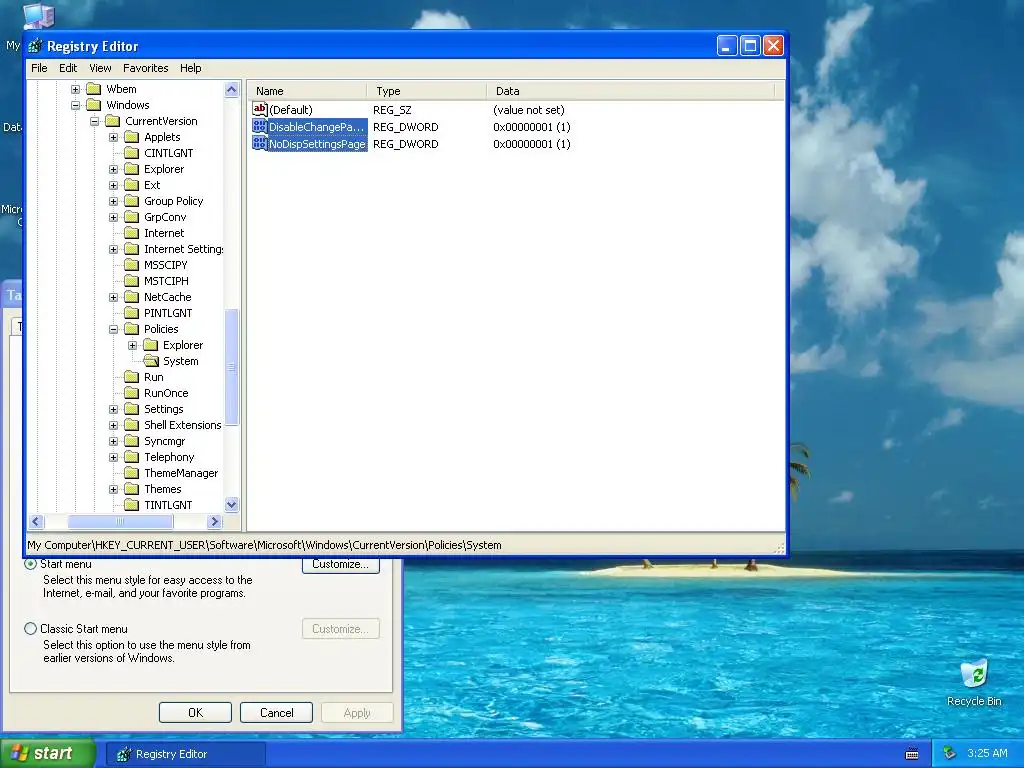Expand the Shell Extensions key
Viewport: 1024px width, 768px height.
[114, 425]
